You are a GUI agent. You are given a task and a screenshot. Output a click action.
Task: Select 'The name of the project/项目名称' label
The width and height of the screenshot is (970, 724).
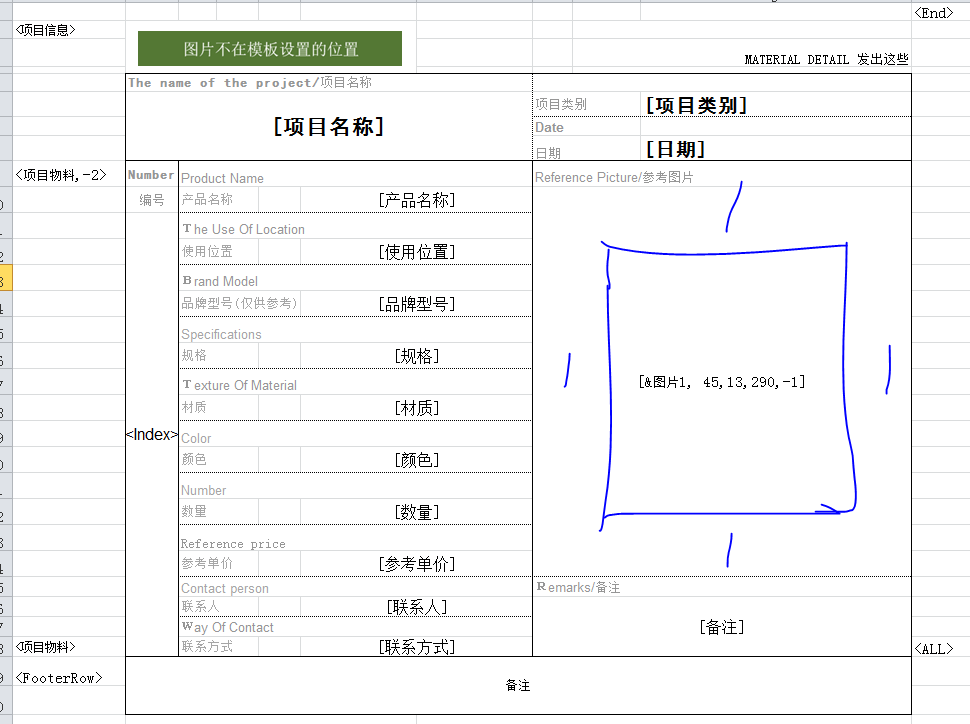250,82
